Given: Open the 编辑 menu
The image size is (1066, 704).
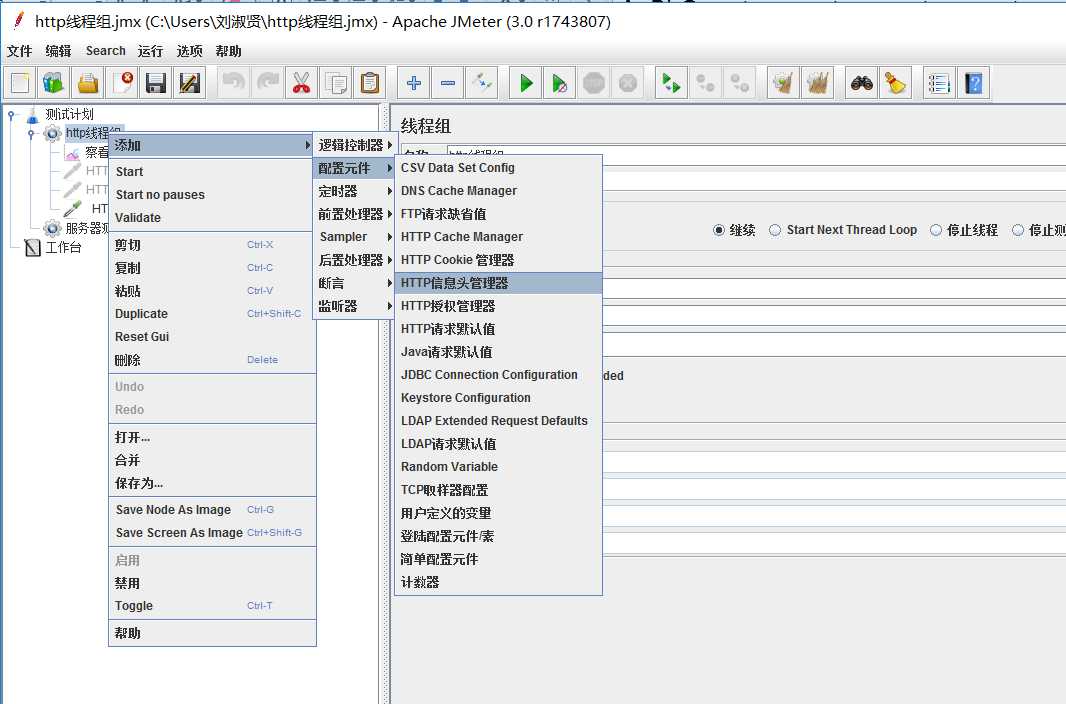Looking at the screenshot, I should 58,51.
